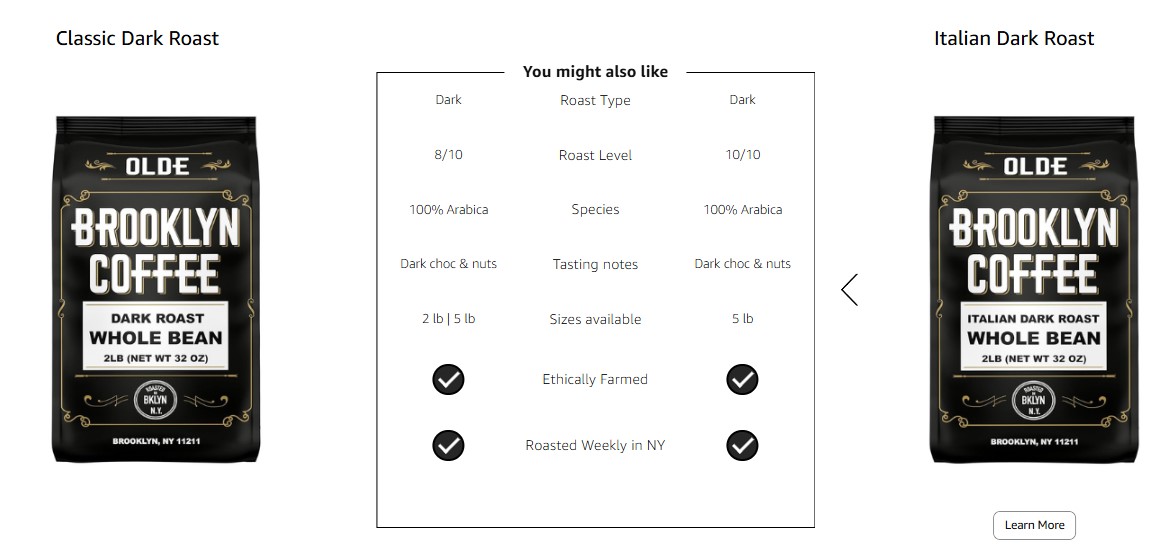The image size is (1175, 559).
Task: Click the left chevron carousel arrow
Action: pyautogui.click(x=850, y=290)
